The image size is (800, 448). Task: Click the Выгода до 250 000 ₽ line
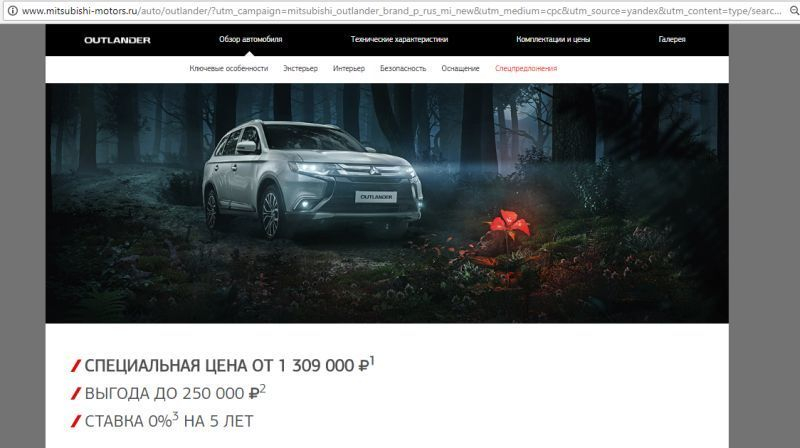(168, 393)
